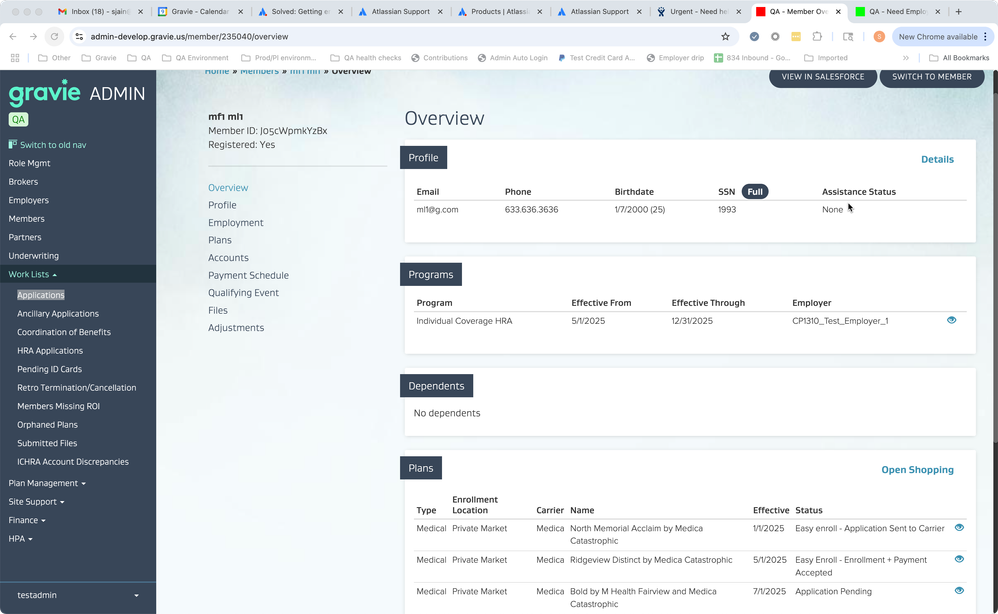Image resolution: width=998 pixels, height=614 pixels.
Task: Click the Members breadcrumb link
Action: coord(259,71)
